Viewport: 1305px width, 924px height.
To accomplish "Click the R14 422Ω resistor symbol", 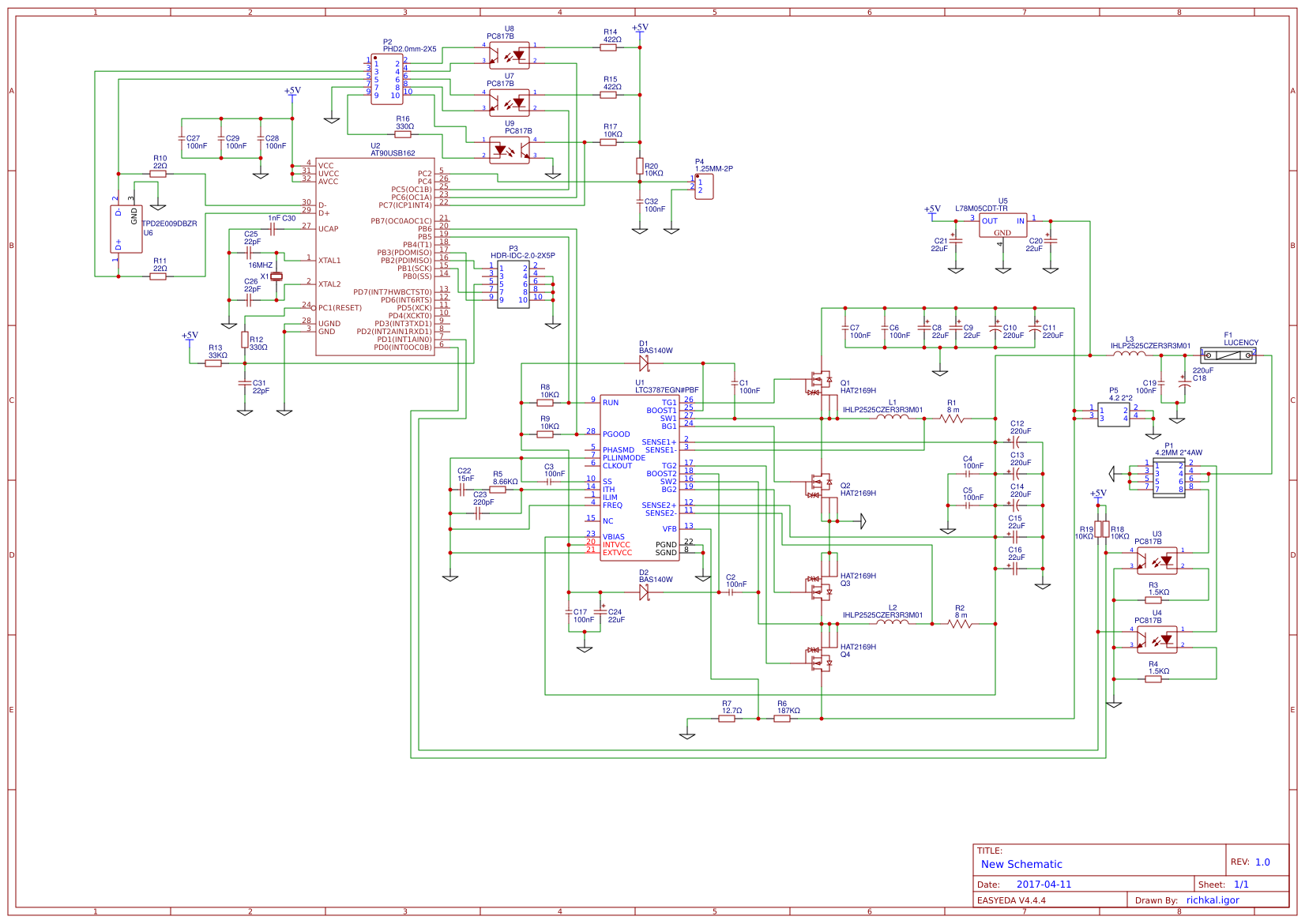I will (x=608, y=47).
